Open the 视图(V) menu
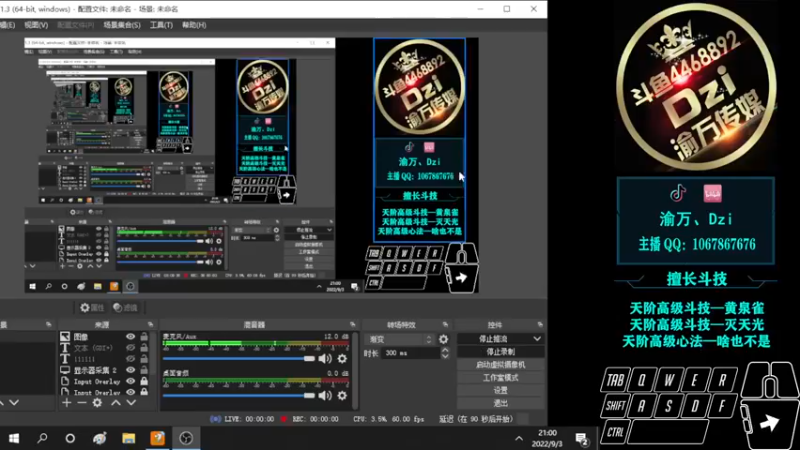The height and width of the screenshot is (450, 800). [x=36, y=24]
